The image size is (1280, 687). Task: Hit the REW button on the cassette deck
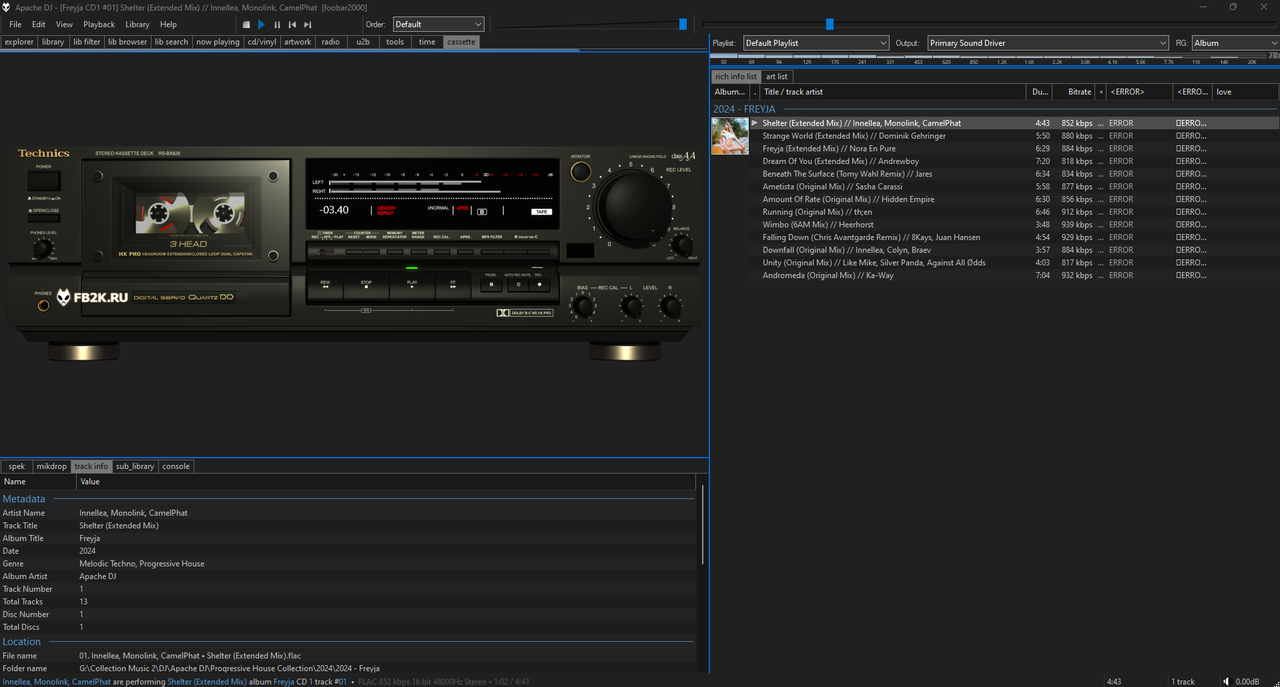point(325,285)
